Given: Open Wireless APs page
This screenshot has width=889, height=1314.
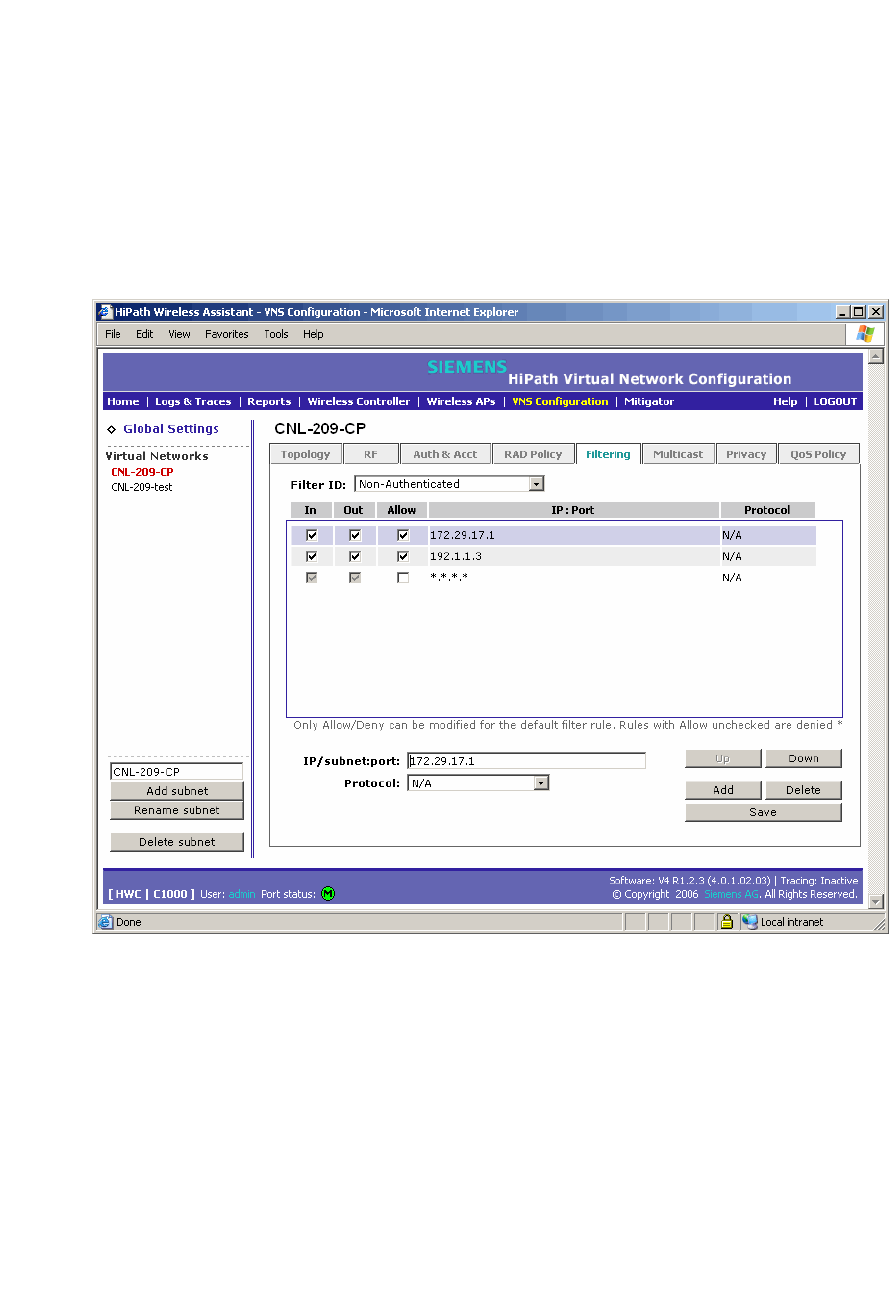Looking at the screenshot, I should click(460, 402).
